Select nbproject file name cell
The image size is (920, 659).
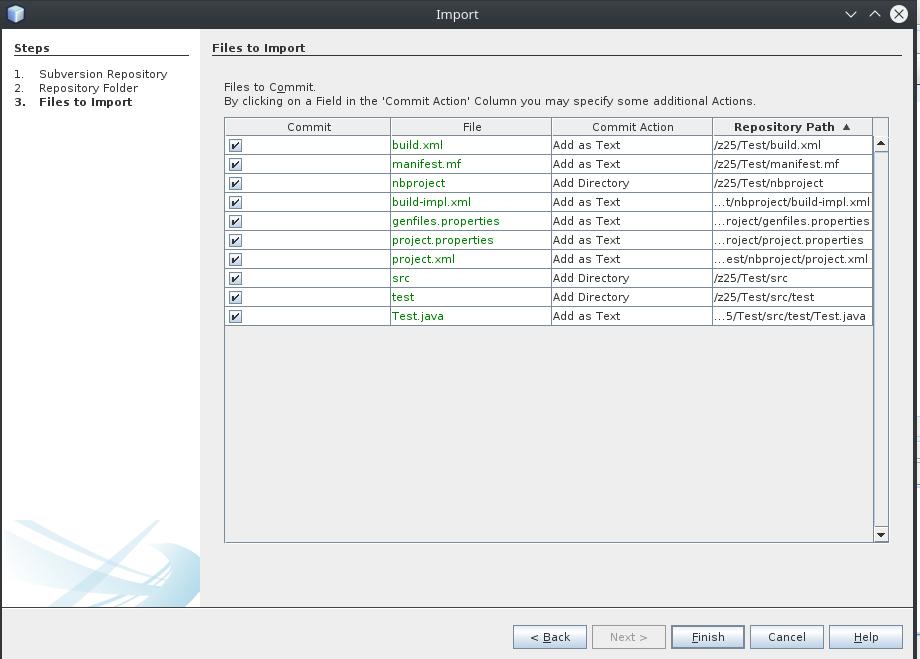pos(471,183)
